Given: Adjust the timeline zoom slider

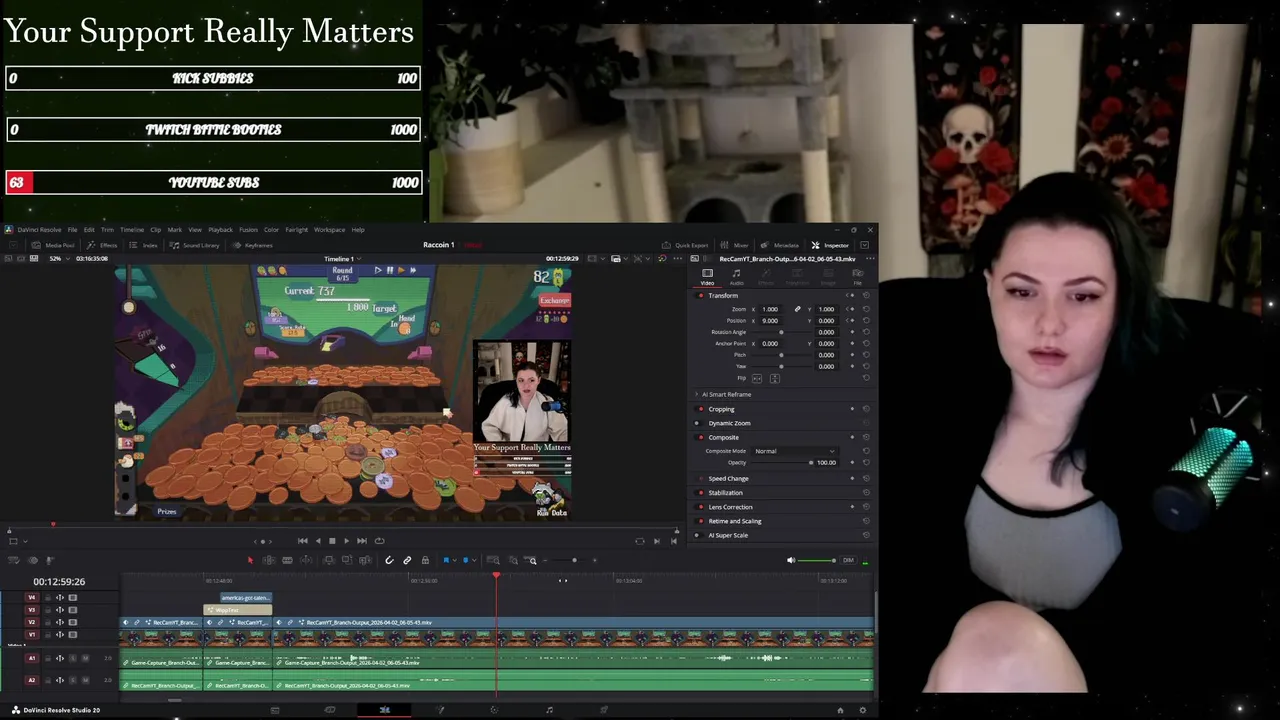Looking at the screenshot, I should 574,560.
